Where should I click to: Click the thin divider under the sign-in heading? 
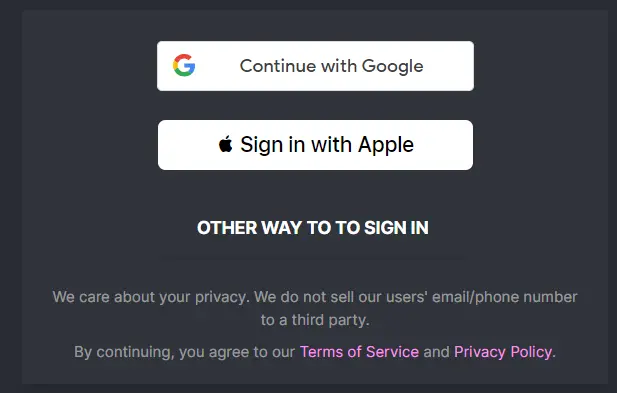pyautogui.click(x=315, y=258)
